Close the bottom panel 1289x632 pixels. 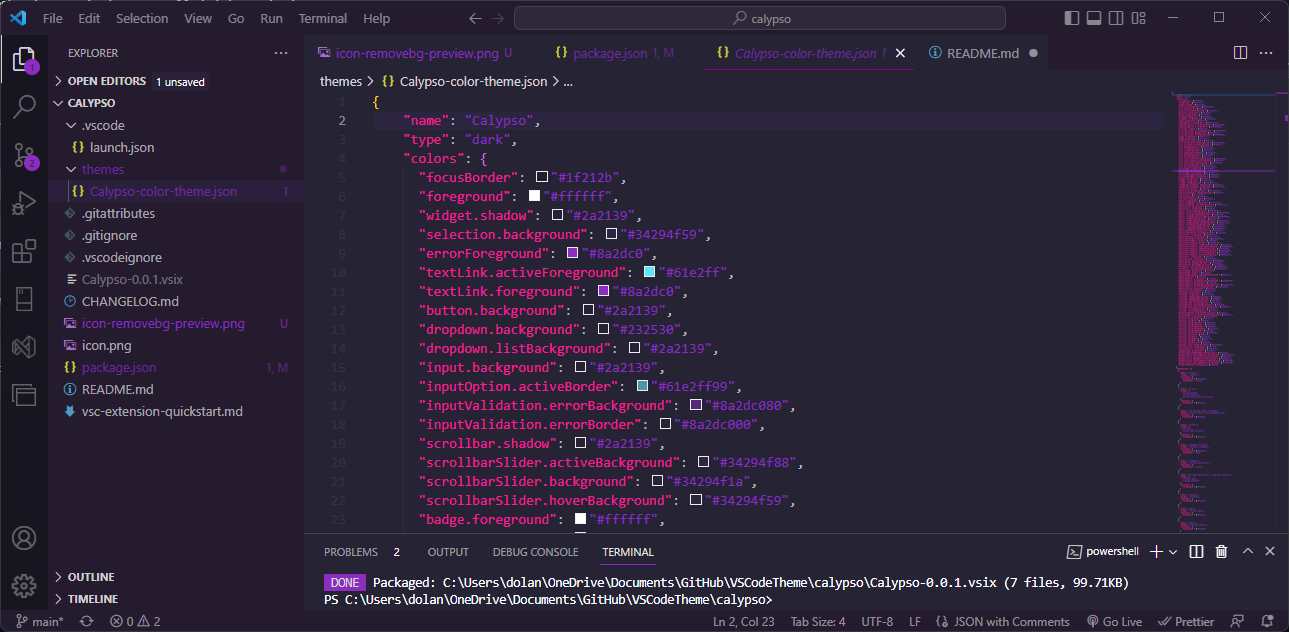point(1270,551)
